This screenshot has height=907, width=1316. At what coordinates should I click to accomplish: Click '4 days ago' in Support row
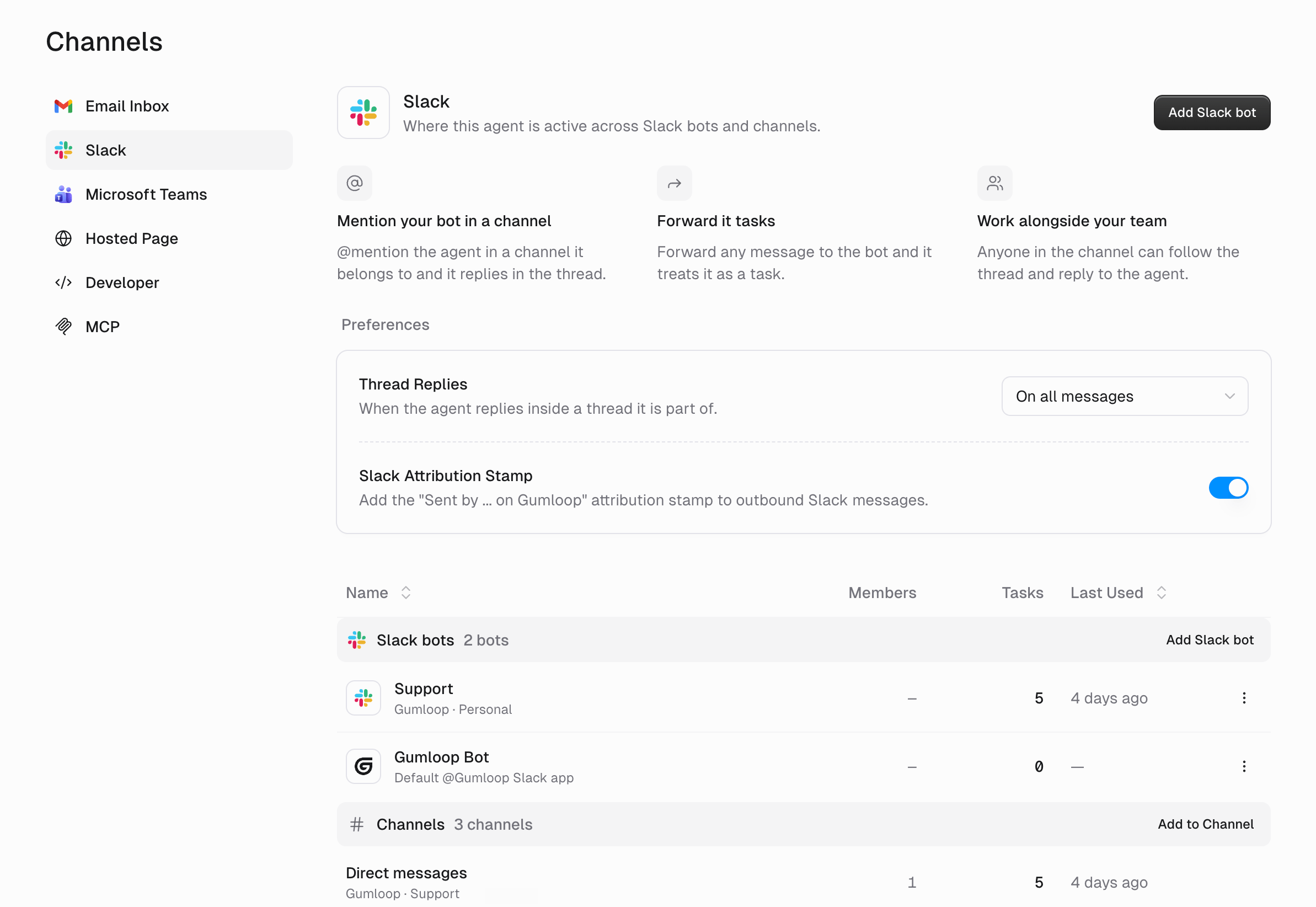point(1109,698)
